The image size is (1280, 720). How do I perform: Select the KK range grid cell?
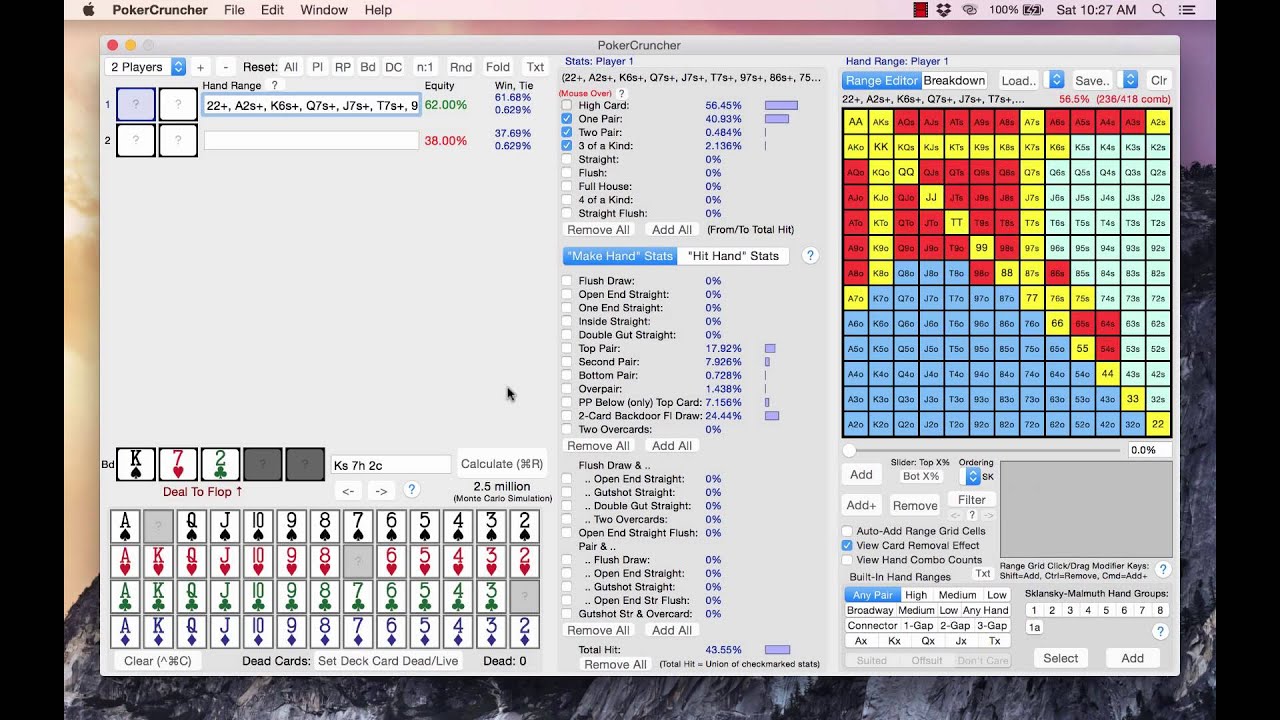(x=881, y=146)
